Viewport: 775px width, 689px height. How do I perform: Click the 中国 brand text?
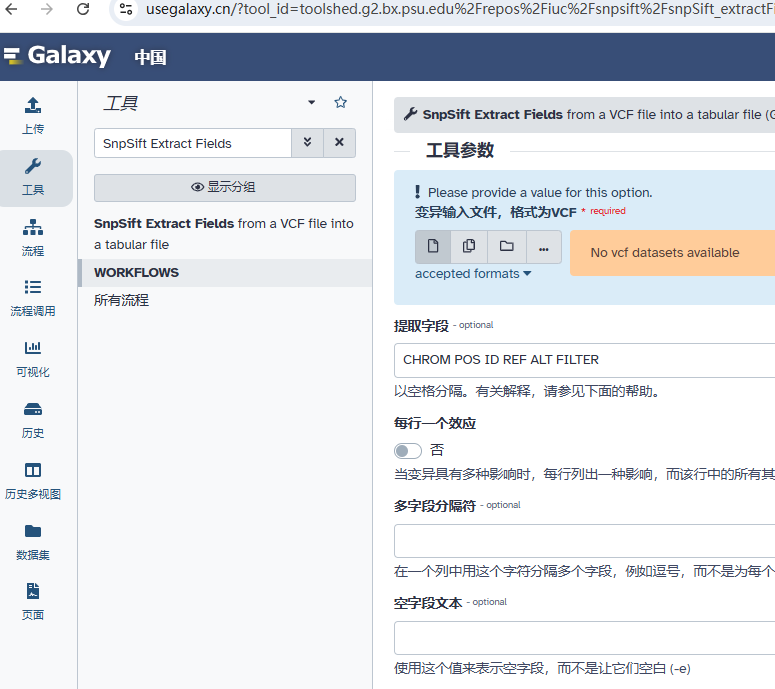click(151, 57)
